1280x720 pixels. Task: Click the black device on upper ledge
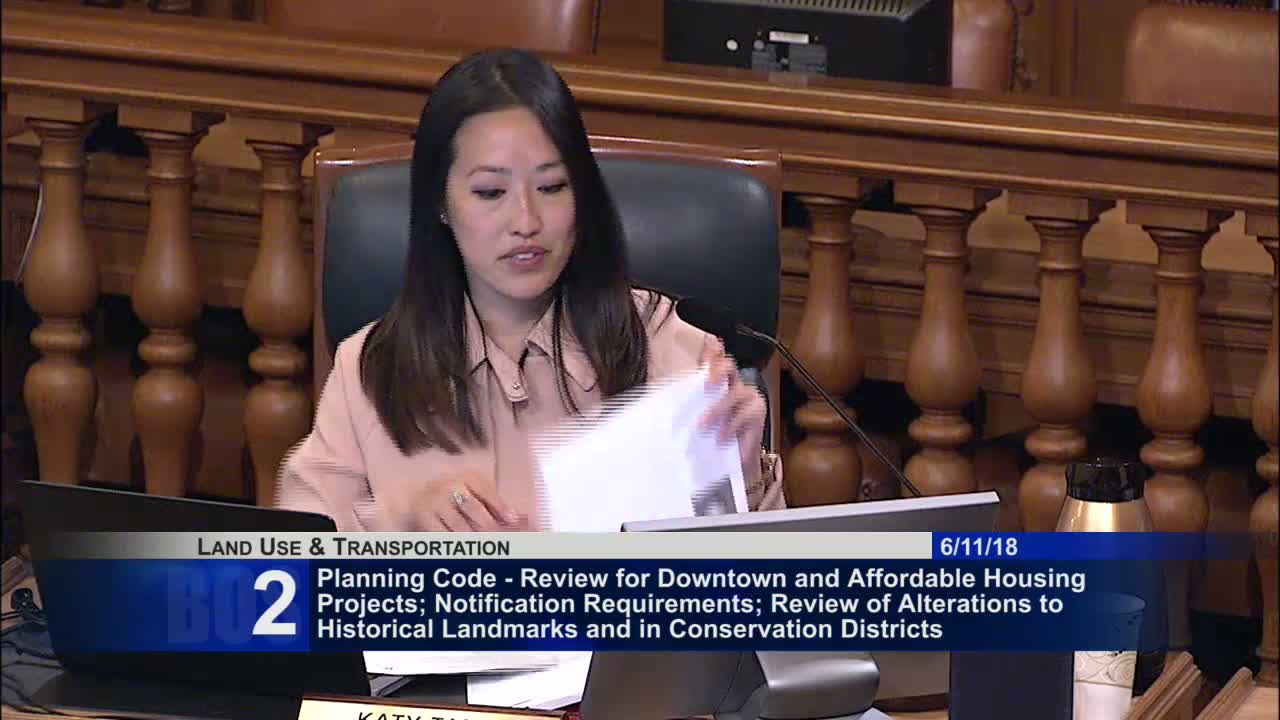point(808,40)
